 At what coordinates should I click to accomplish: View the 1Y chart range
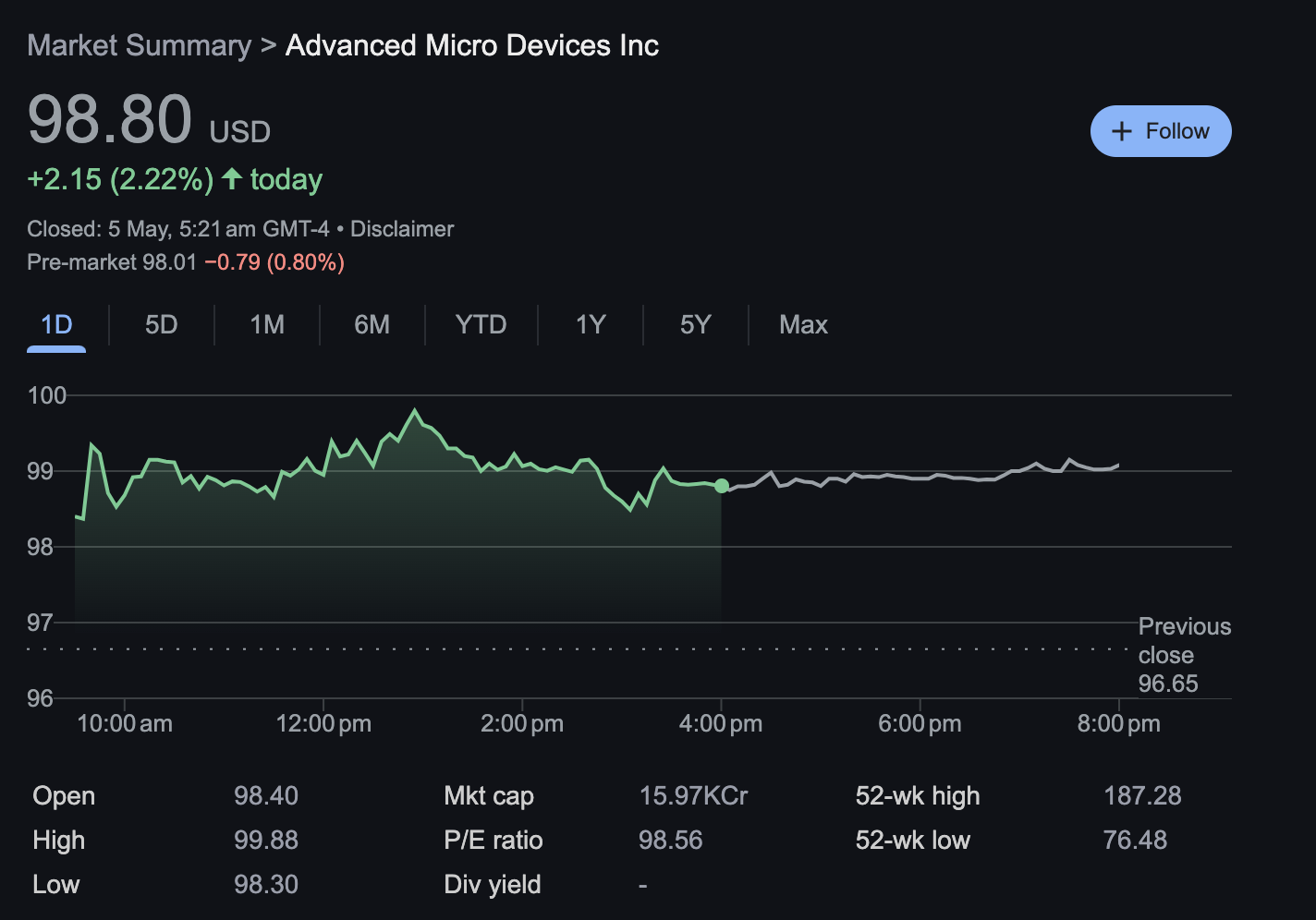591,325
